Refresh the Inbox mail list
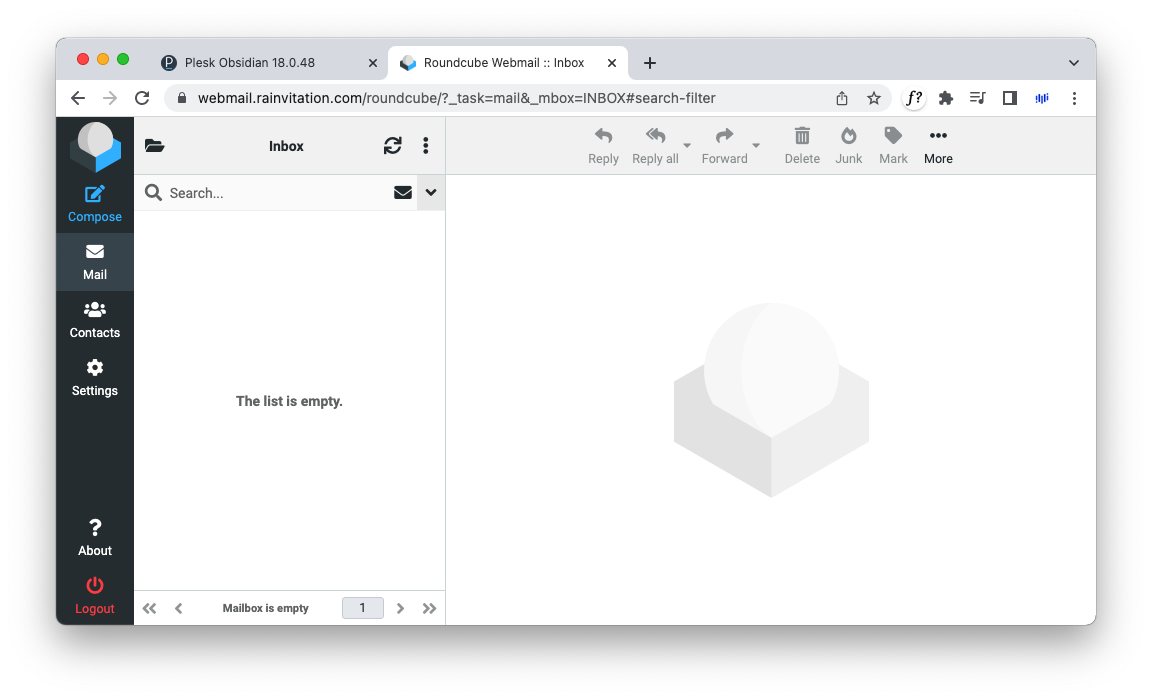Viewport: 1152px width, 699px height. coord(393,146)
